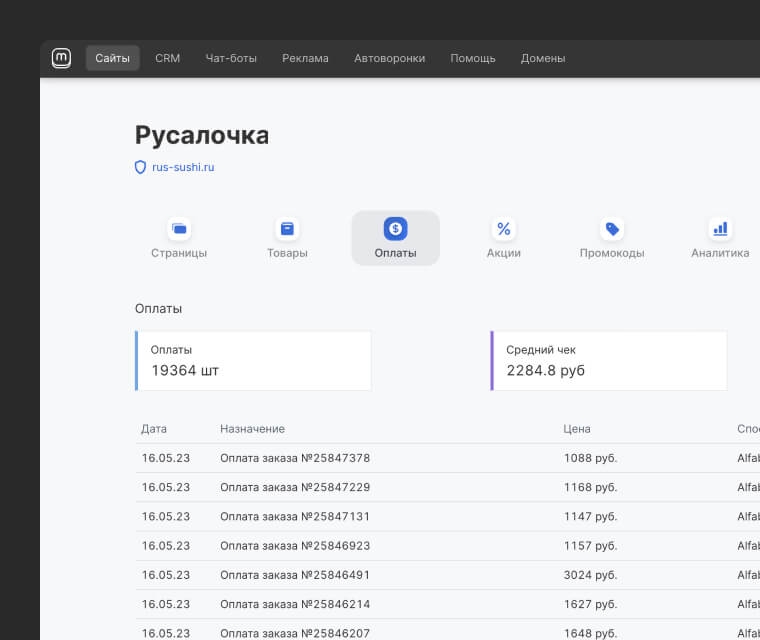The width and height of the screenshot is (760, 640).
Task: Follow the rus-sushi.ru site link
Action: [x=183, y=168]
